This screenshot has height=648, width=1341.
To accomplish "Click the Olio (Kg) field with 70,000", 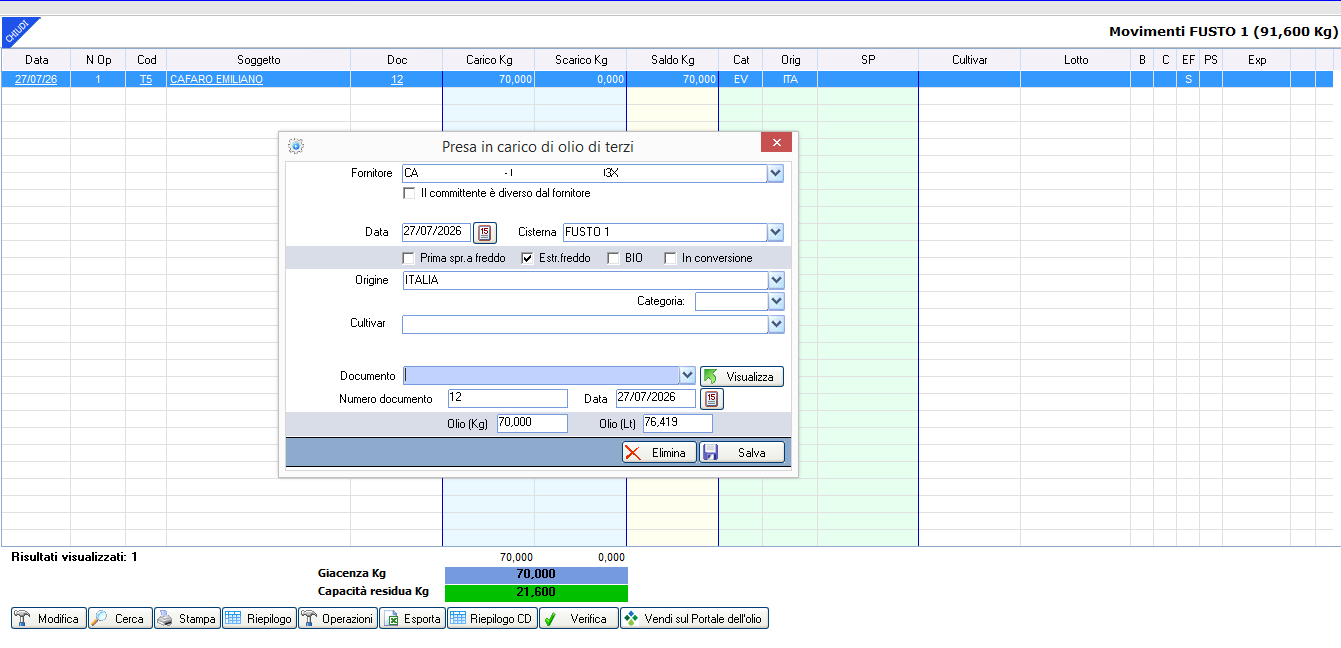I will click(532, 423).
